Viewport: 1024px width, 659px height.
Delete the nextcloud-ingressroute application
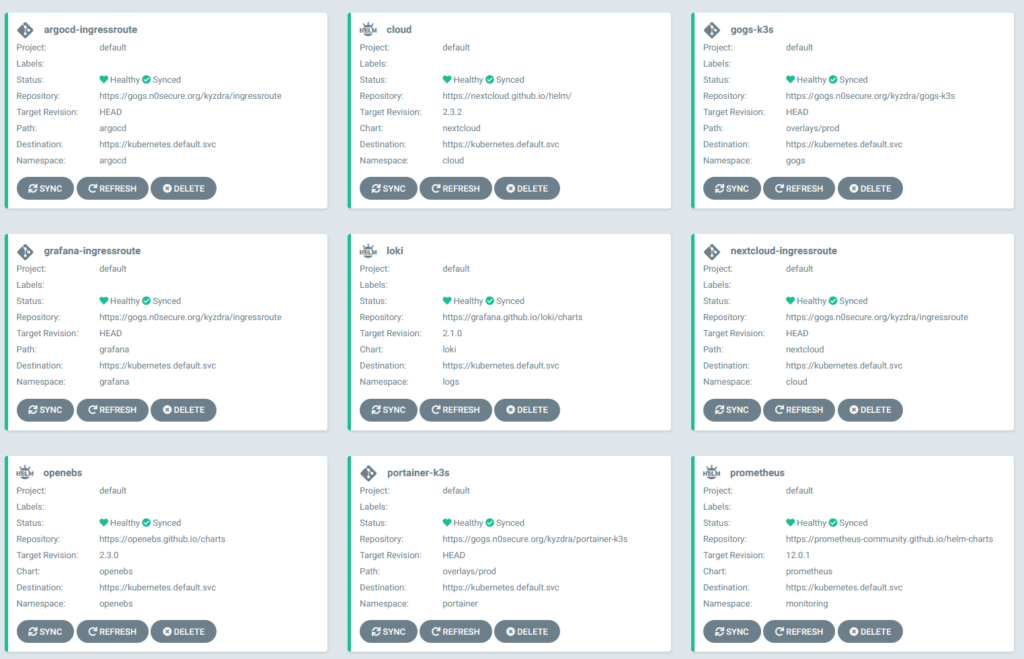pyautogui.click(x=871, y=410)
